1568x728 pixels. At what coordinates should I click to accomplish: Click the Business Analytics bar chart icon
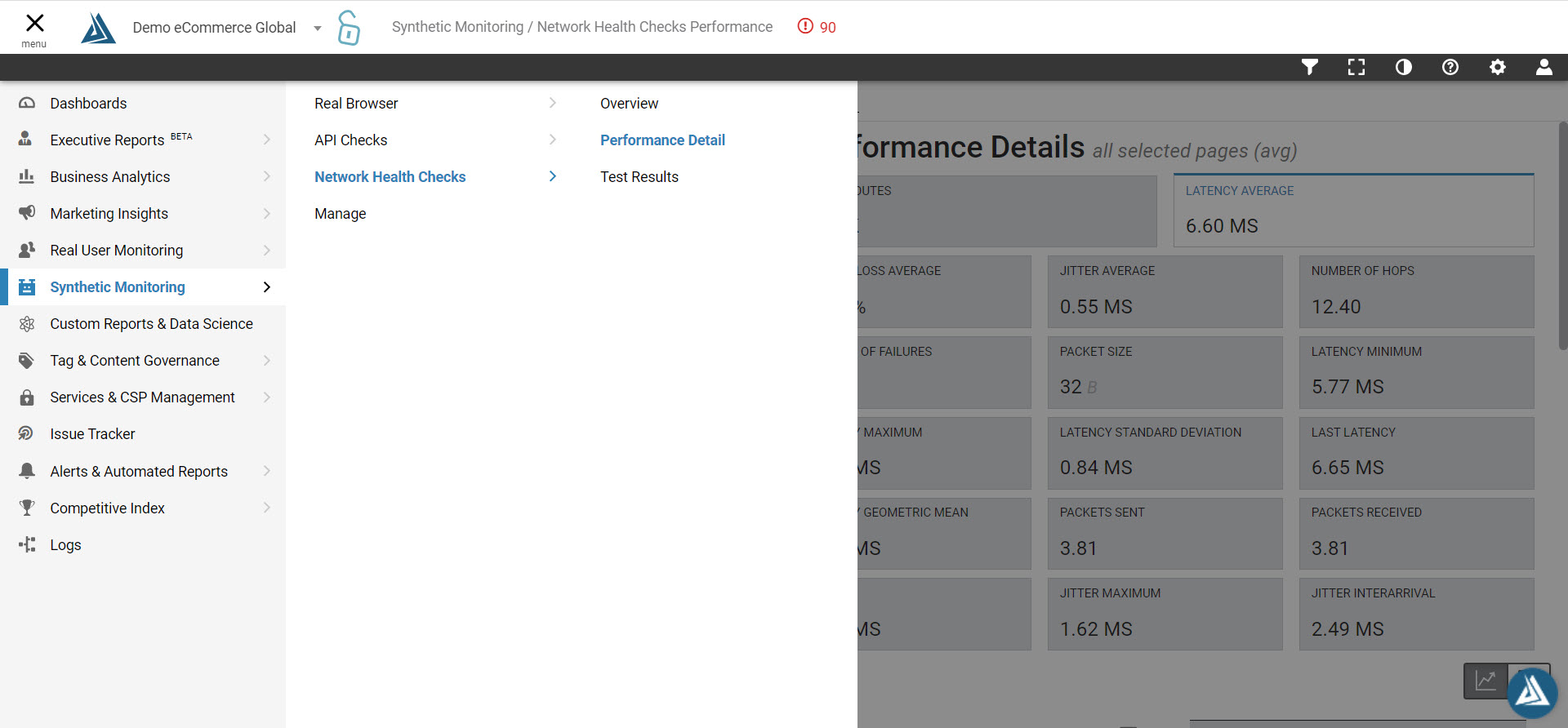point(26,176)
